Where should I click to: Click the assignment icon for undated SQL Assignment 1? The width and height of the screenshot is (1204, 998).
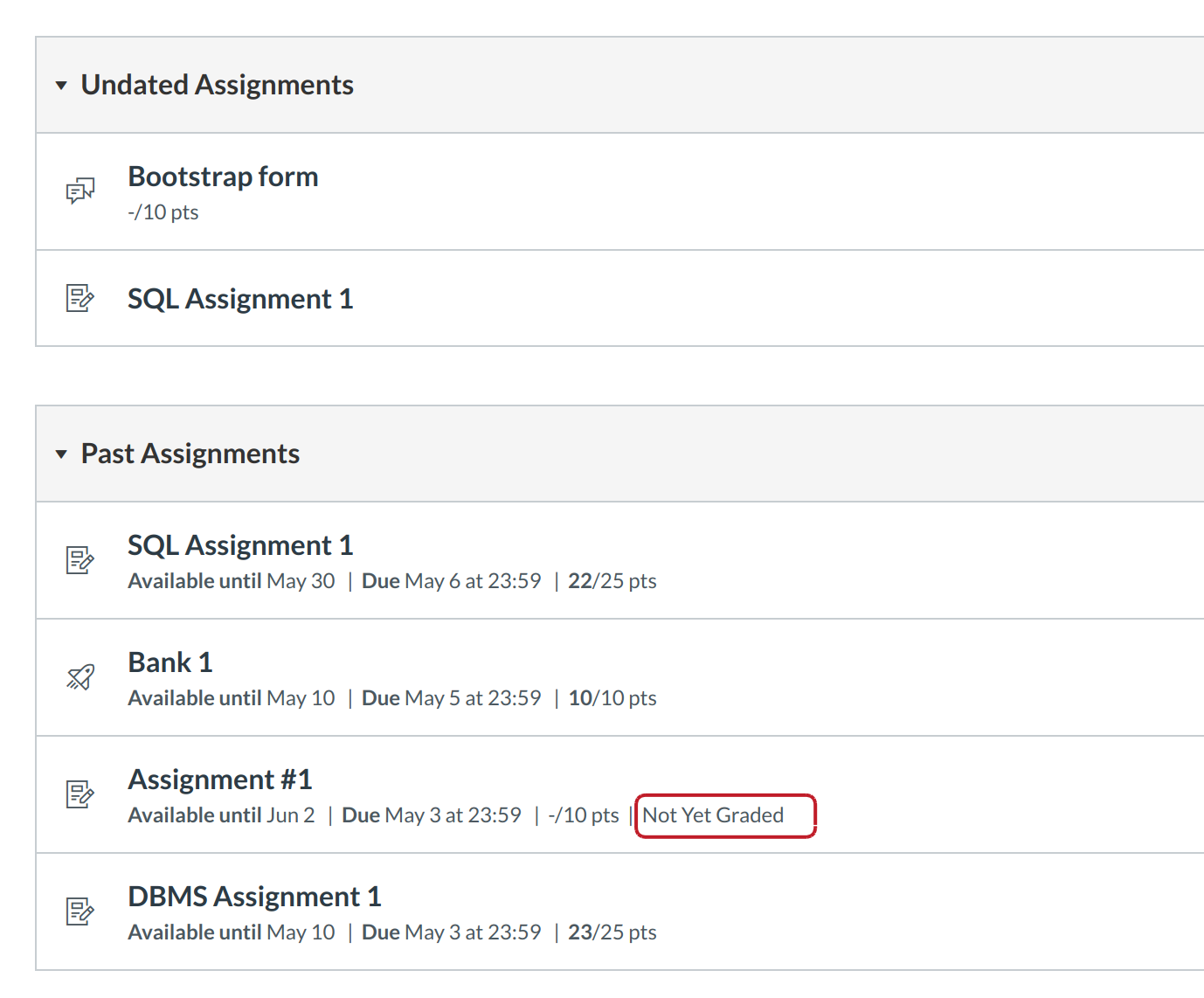[80, 298]
